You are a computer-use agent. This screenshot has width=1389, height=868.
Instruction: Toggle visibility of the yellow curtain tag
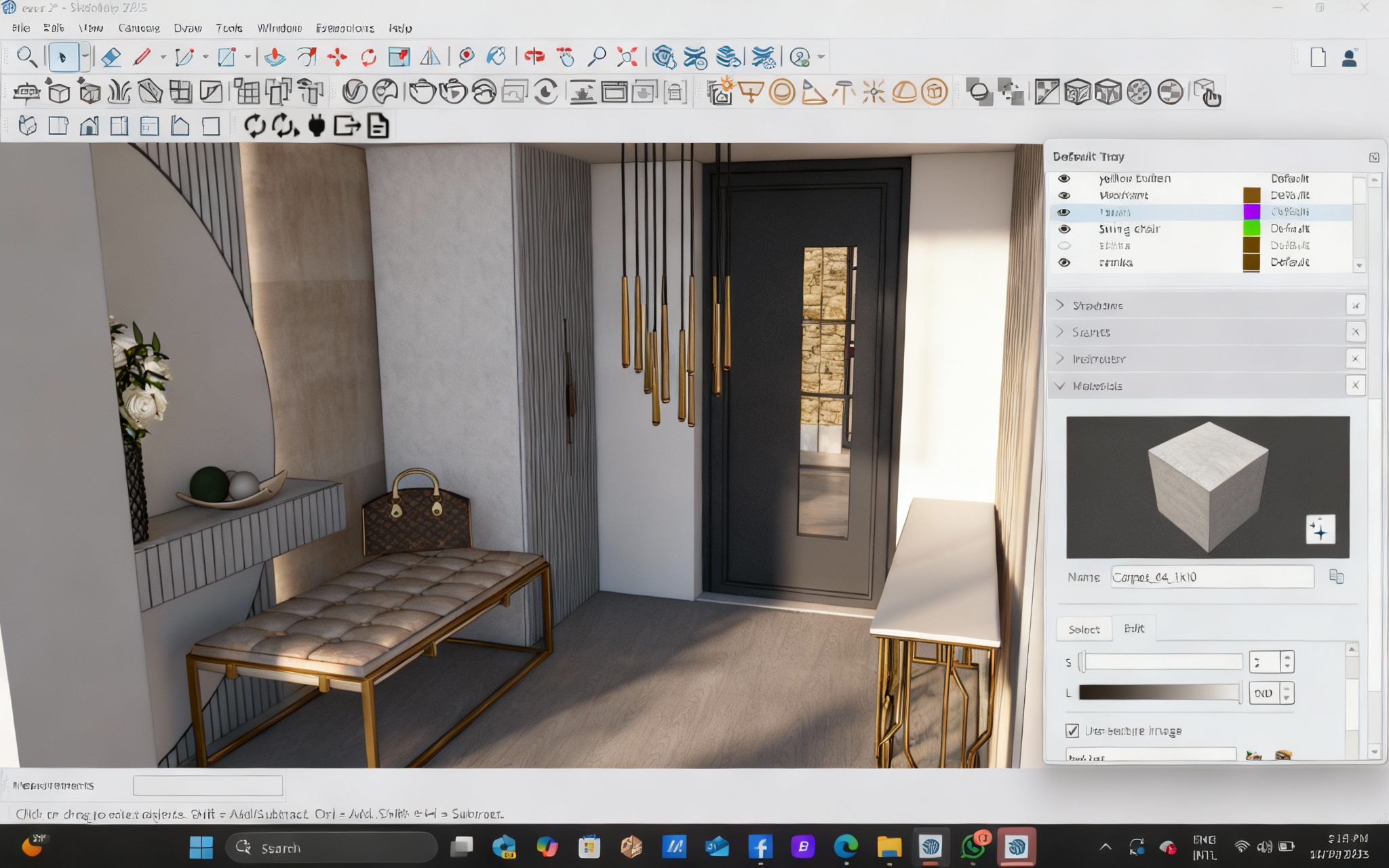1064,178
